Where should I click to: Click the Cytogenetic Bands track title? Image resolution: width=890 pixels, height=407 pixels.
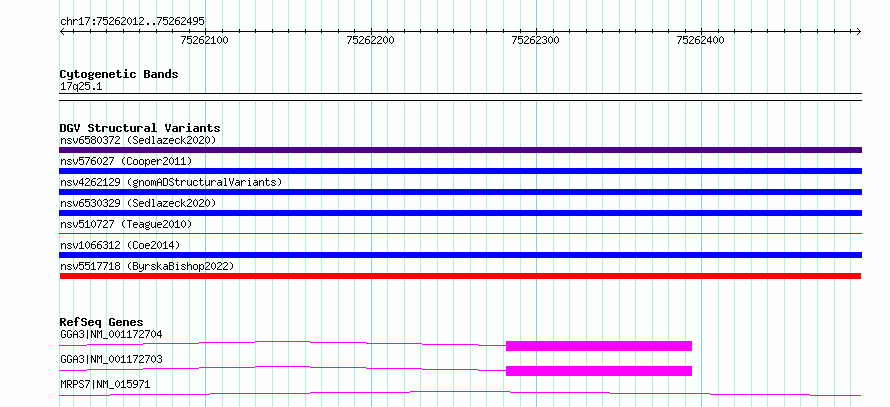click(x=119, y=74)
